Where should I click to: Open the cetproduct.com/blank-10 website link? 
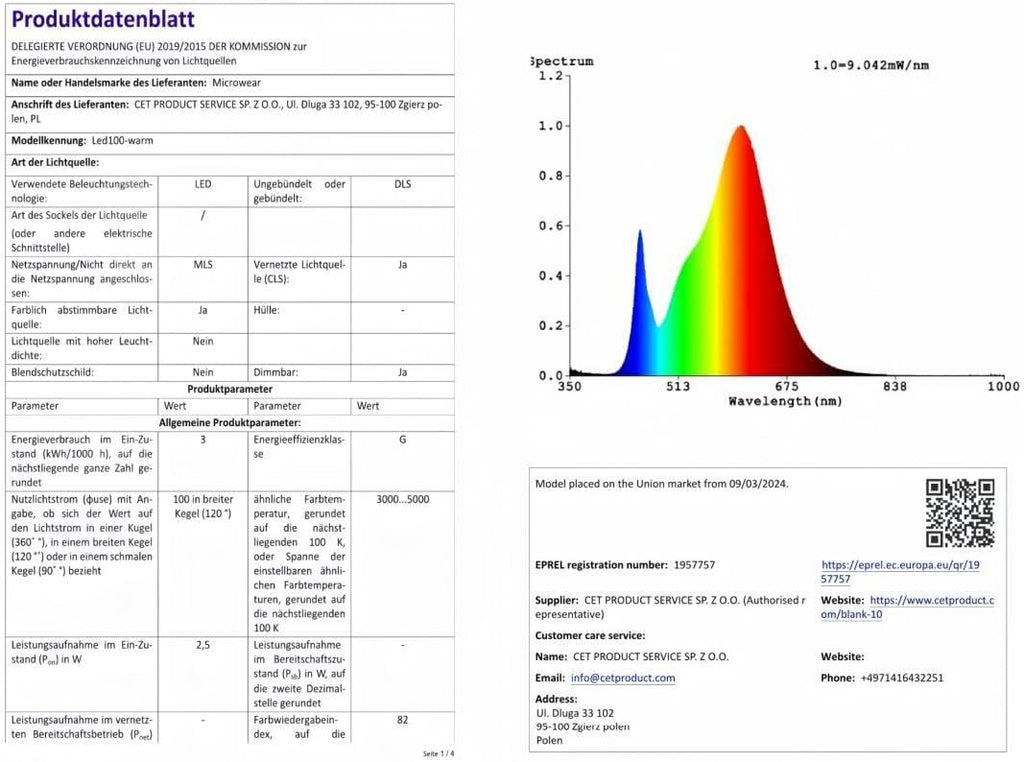pos(908,607)
